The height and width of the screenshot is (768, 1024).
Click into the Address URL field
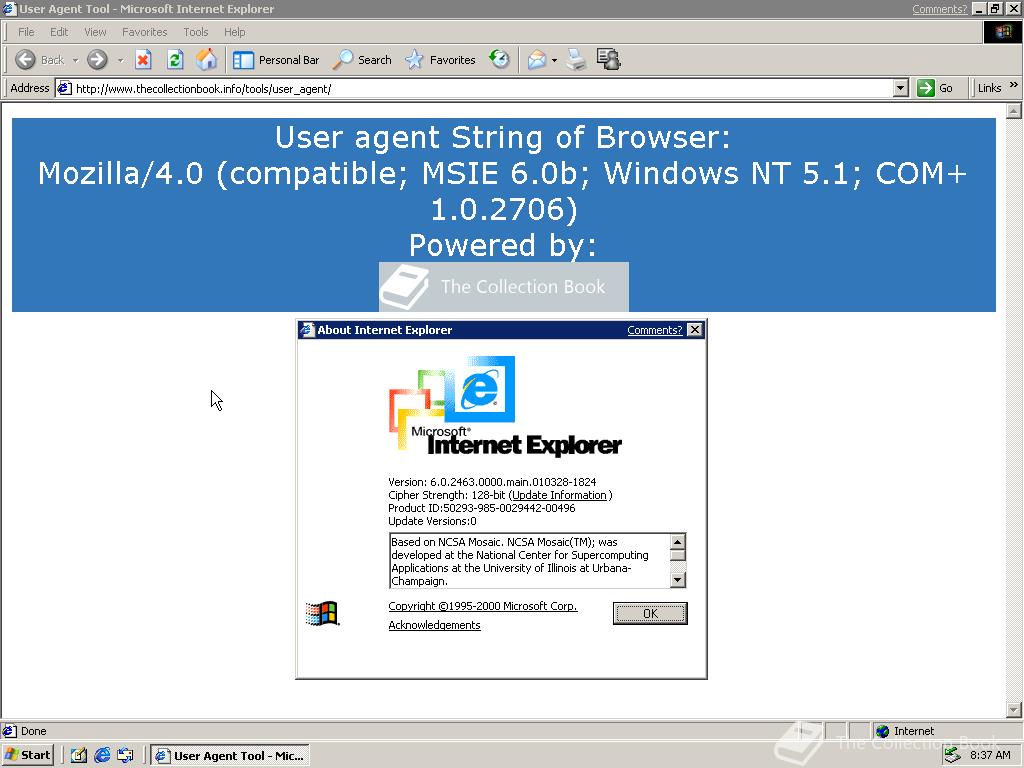[483, 89]
